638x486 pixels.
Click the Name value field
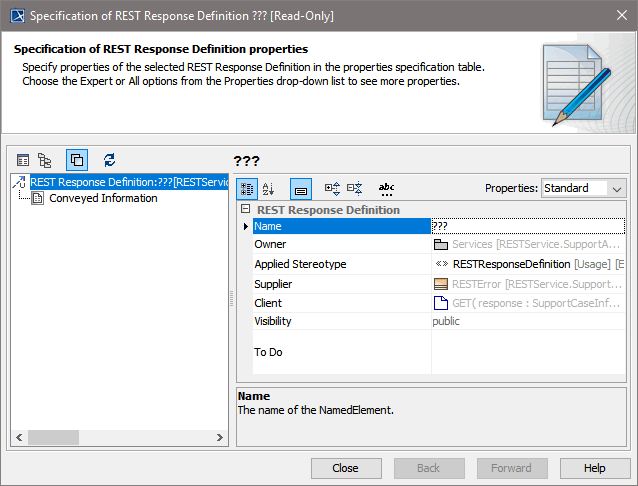528,226
